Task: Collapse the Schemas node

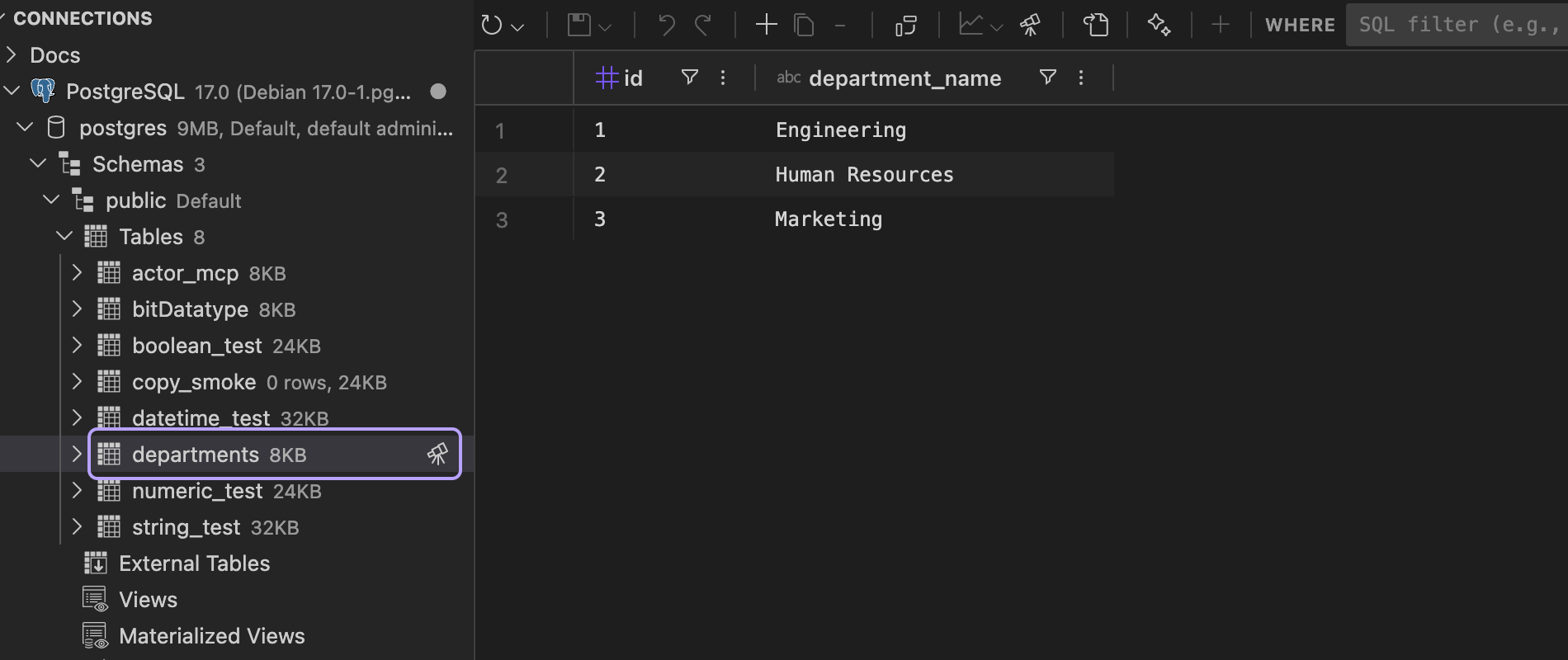Action: [38, 163]
